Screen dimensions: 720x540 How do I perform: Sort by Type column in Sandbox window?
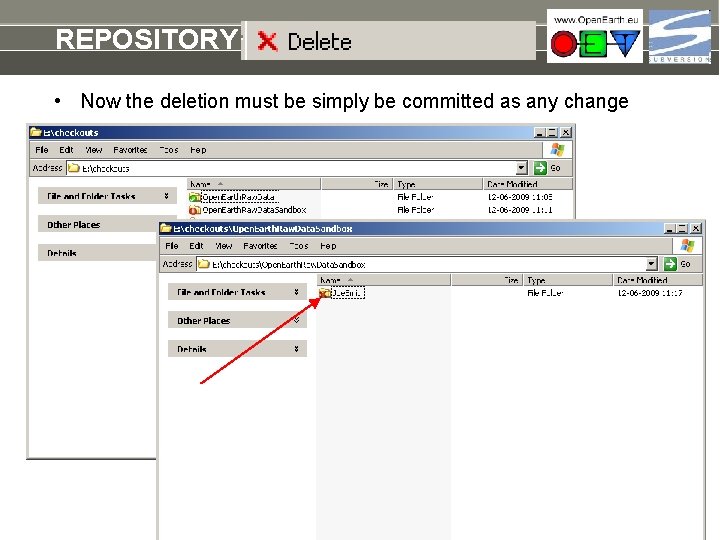568,280
